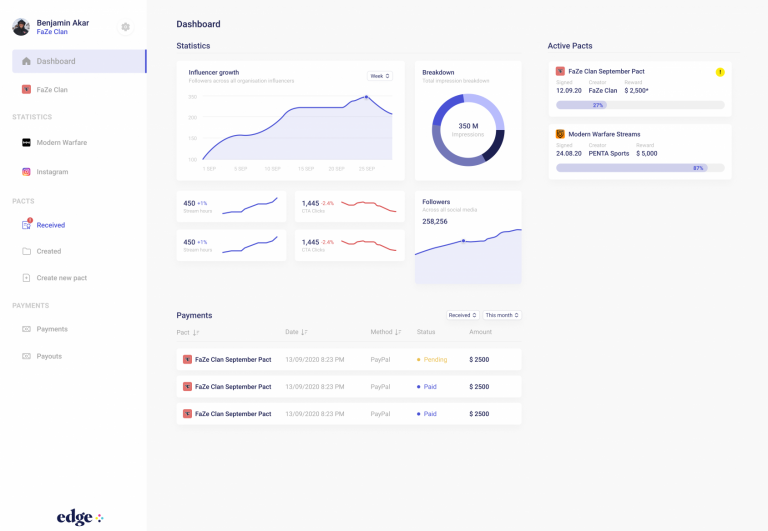Click the Modern Warfare icon in the sidebar
This screenshot has height=531, width=768.
coord(26,143)
